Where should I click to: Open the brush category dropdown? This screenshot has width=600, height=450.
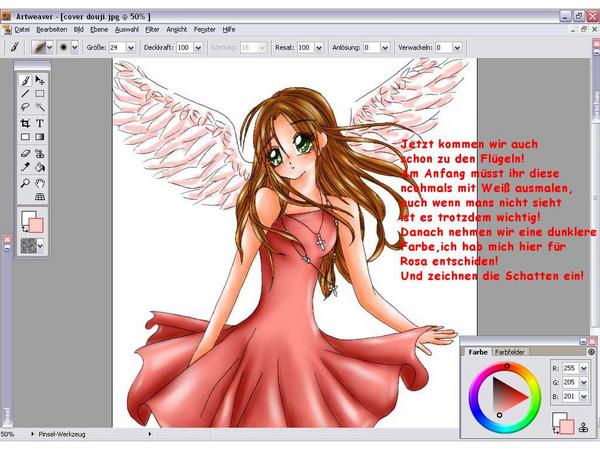point(50,47)
